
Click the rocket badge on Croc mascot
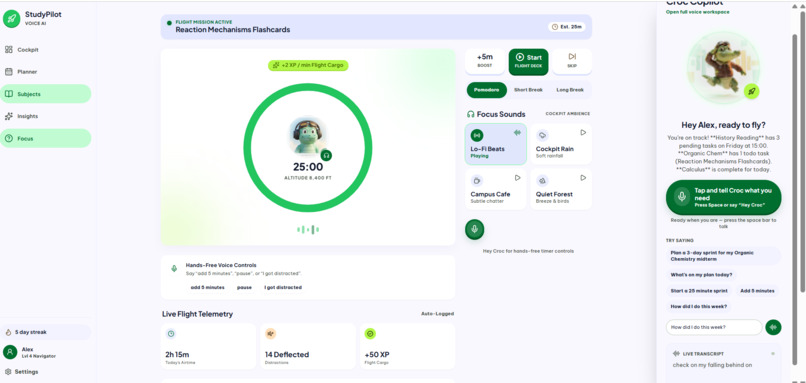(x=751, y=92)
